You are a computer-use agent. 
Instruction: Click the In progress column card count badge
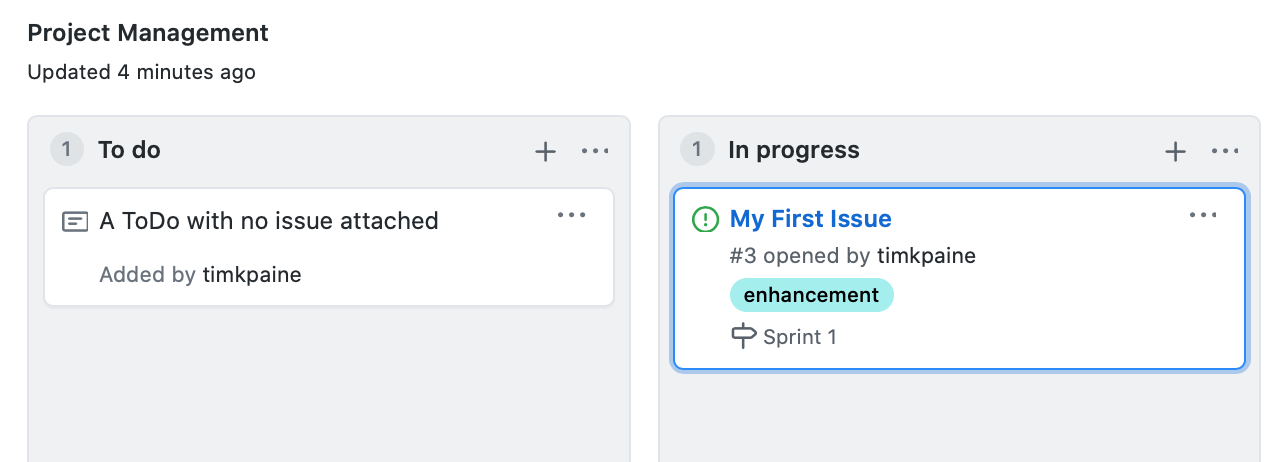coord(697,150)
